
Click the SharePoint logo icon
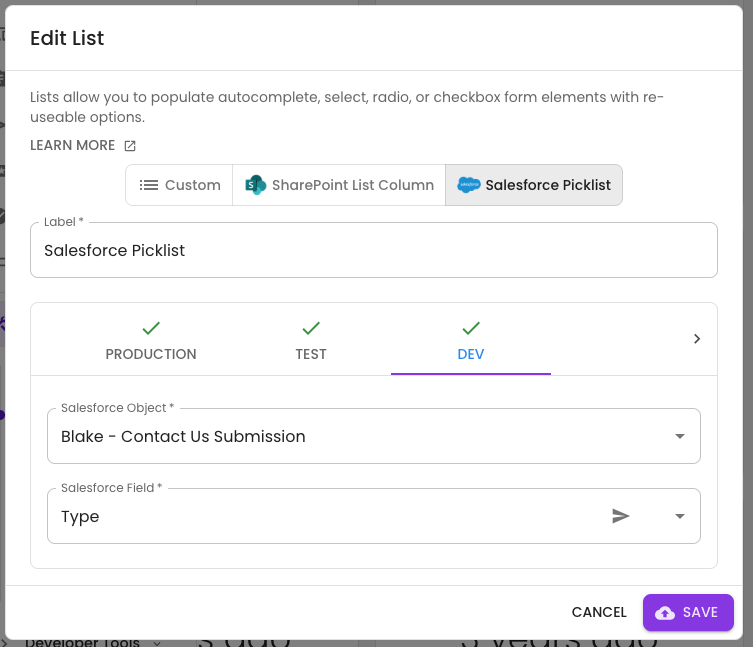tap(255, 185)
